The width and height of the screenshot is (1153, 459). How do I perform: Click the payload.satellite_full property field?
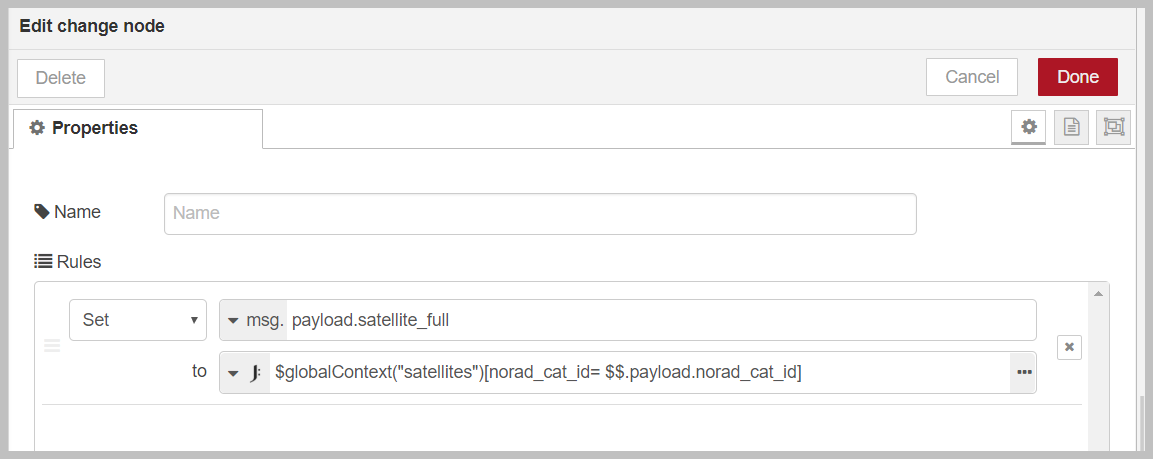661,320
